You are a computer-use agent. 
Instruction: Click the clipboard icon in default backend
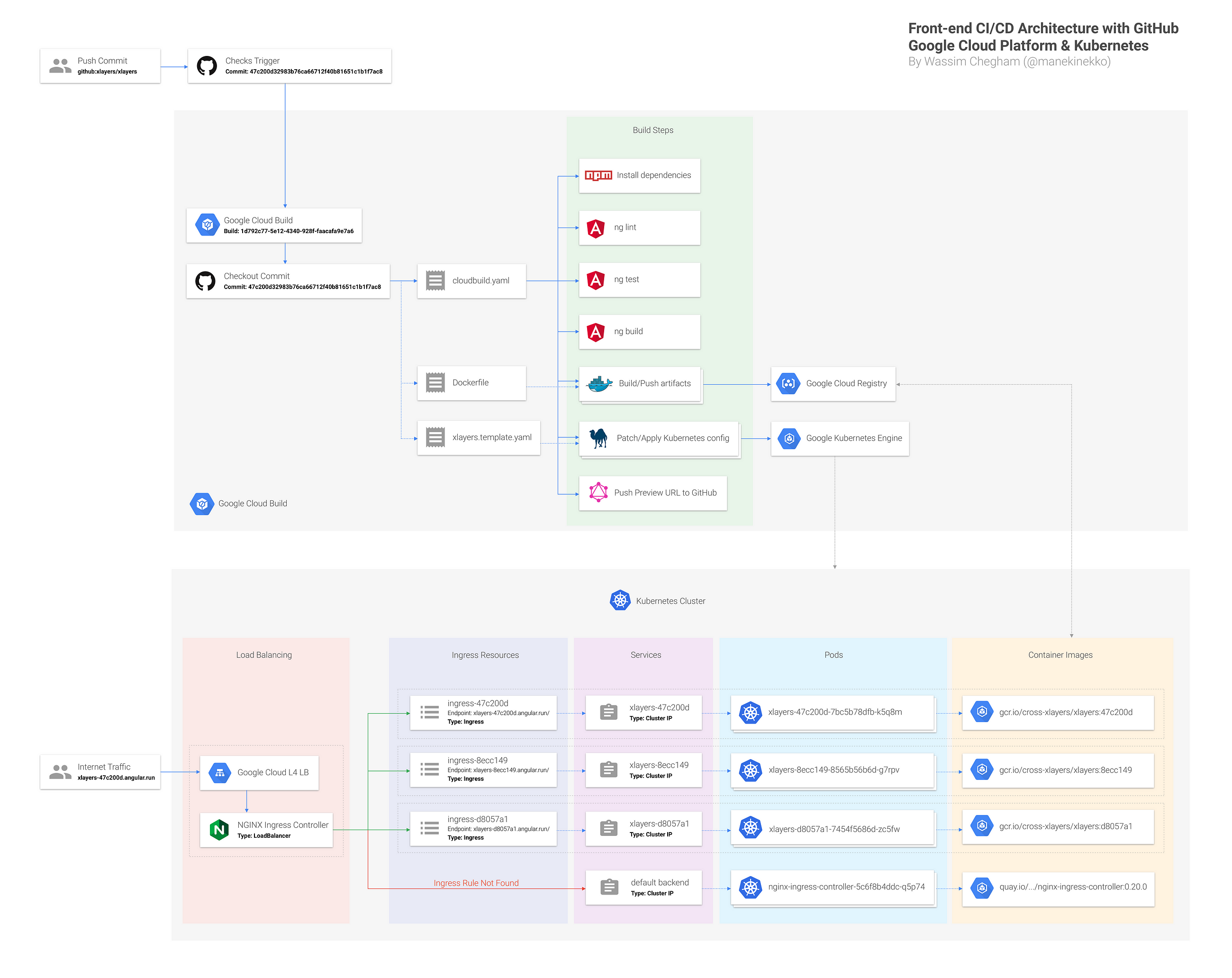point(609,887)
